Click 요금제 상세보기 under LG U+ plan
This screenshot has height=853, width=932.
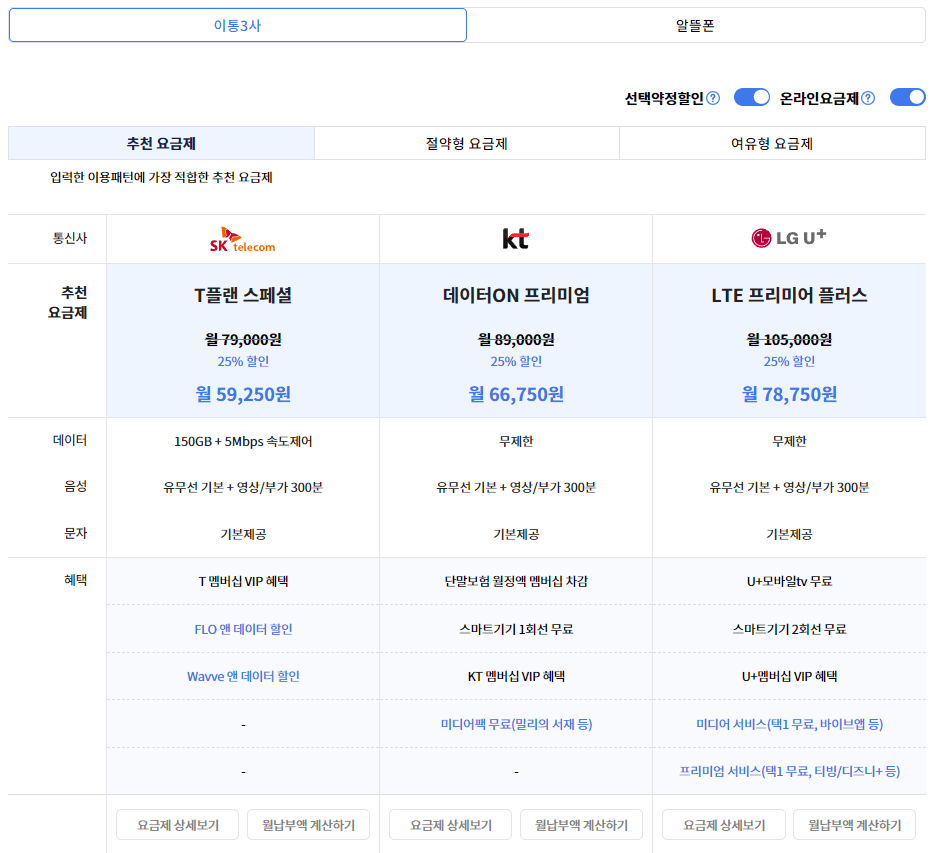(724, 824)
